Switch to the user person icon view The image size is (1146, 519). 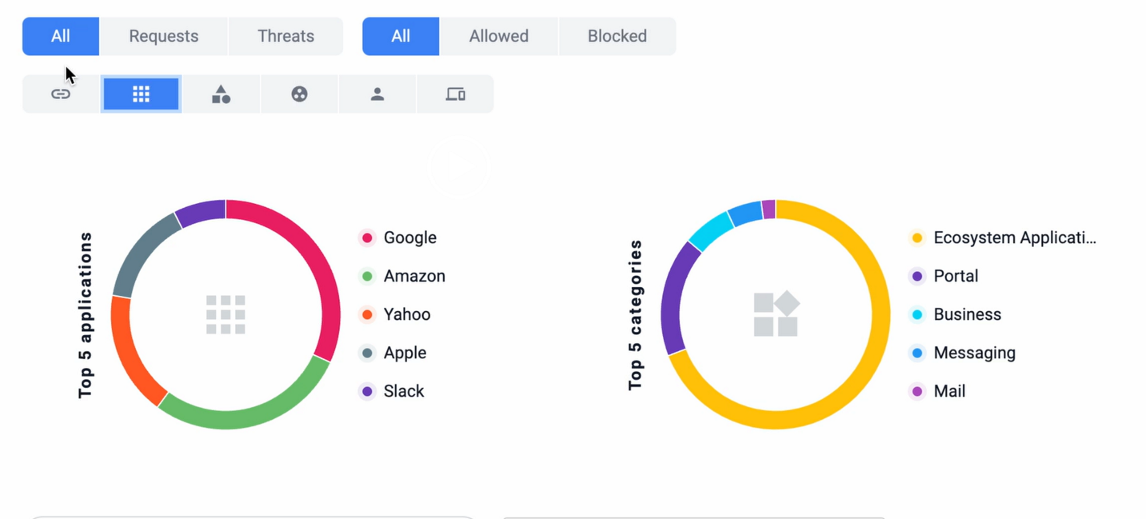pos(378,94)
